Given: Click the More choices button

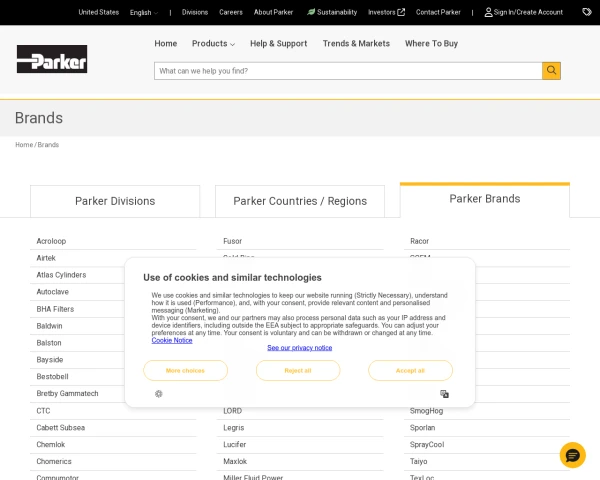Looking at the screenshot, I should [185, 371].
